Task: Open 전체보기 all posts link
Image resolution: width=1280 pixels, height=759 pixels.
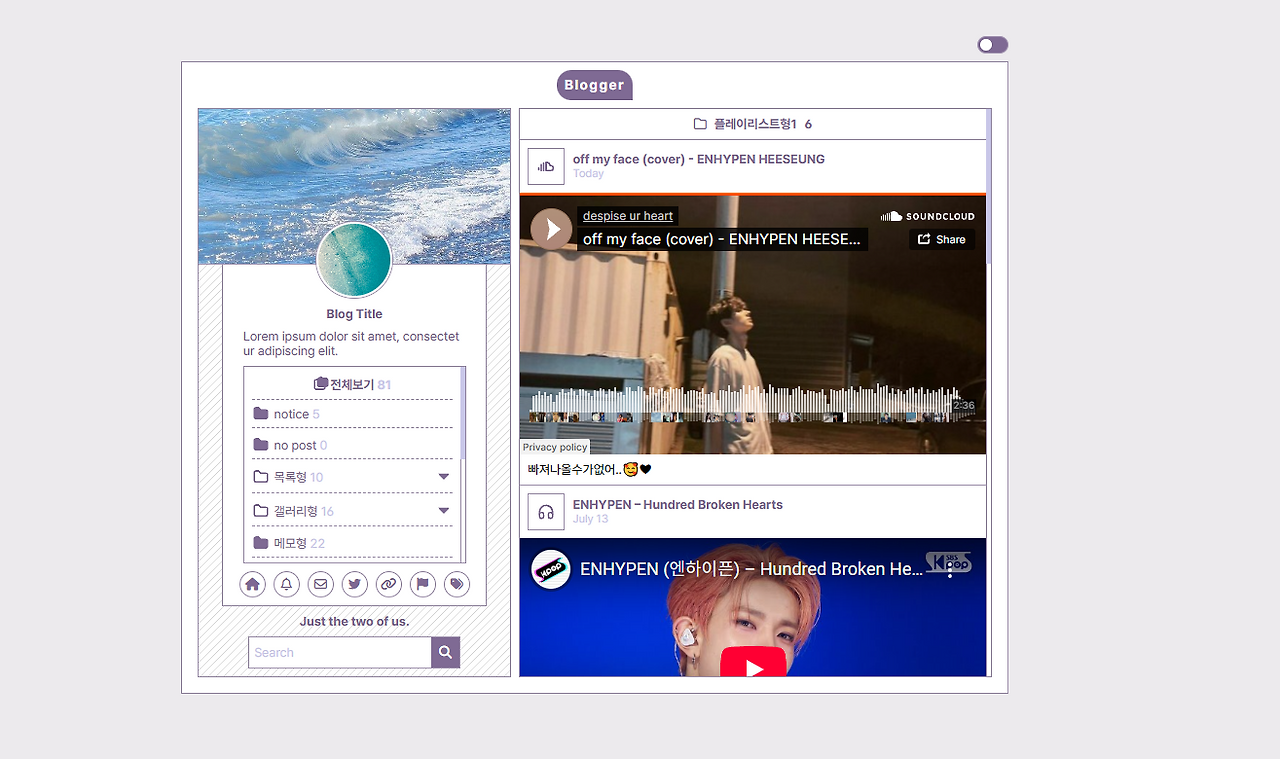Action: (352, 384)
